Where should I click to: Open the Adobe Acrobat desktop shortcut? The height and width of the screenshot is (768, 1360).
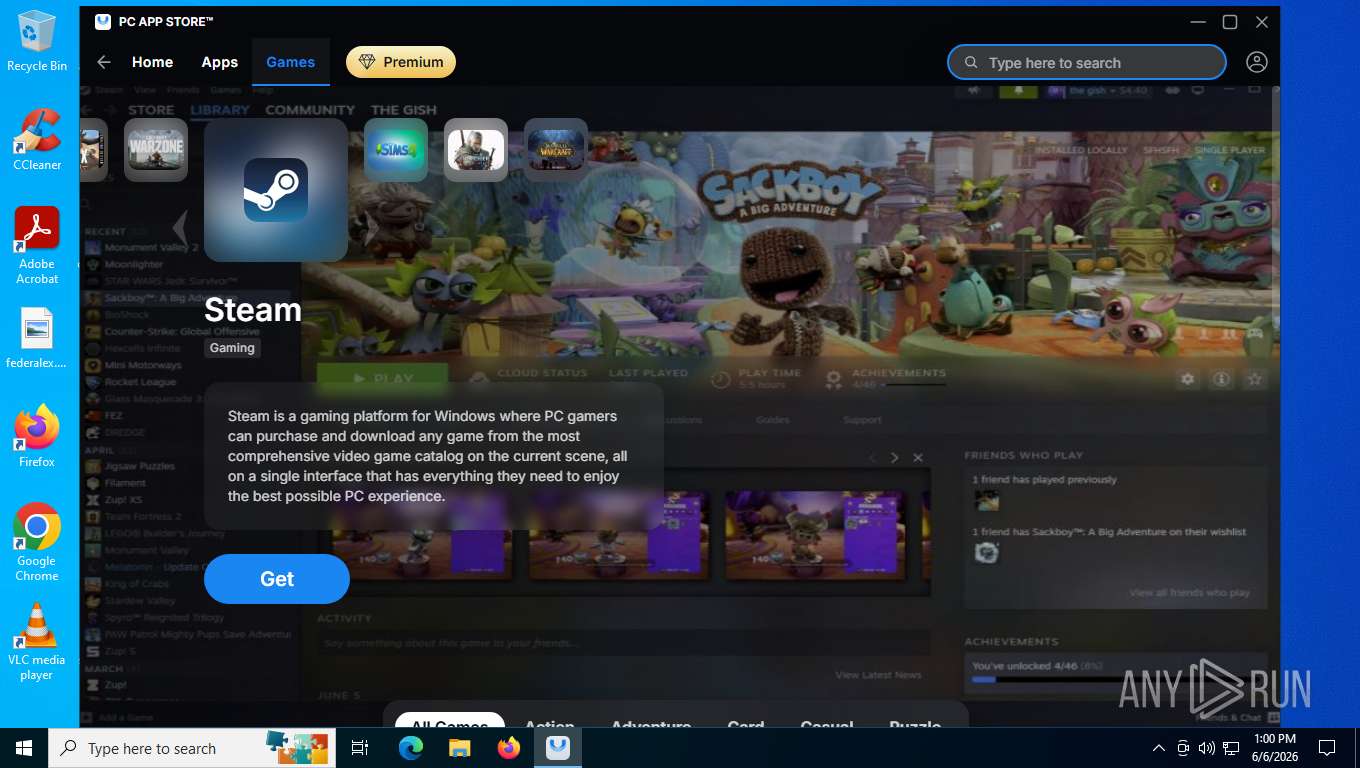click(37, 245)
